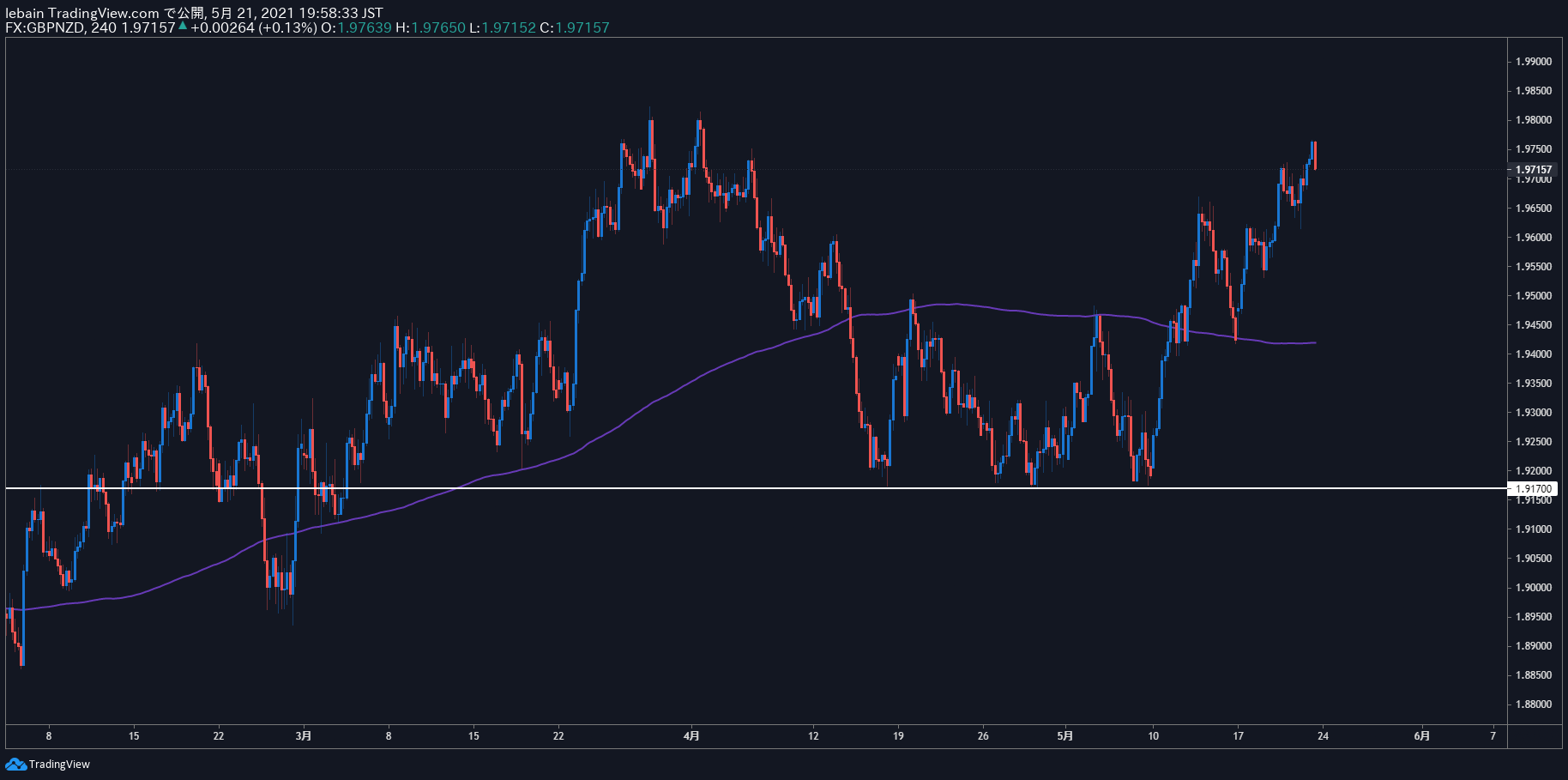Click the 3月 date axis label
This screenshot has width=1568, height=780.
pos(304,735)
